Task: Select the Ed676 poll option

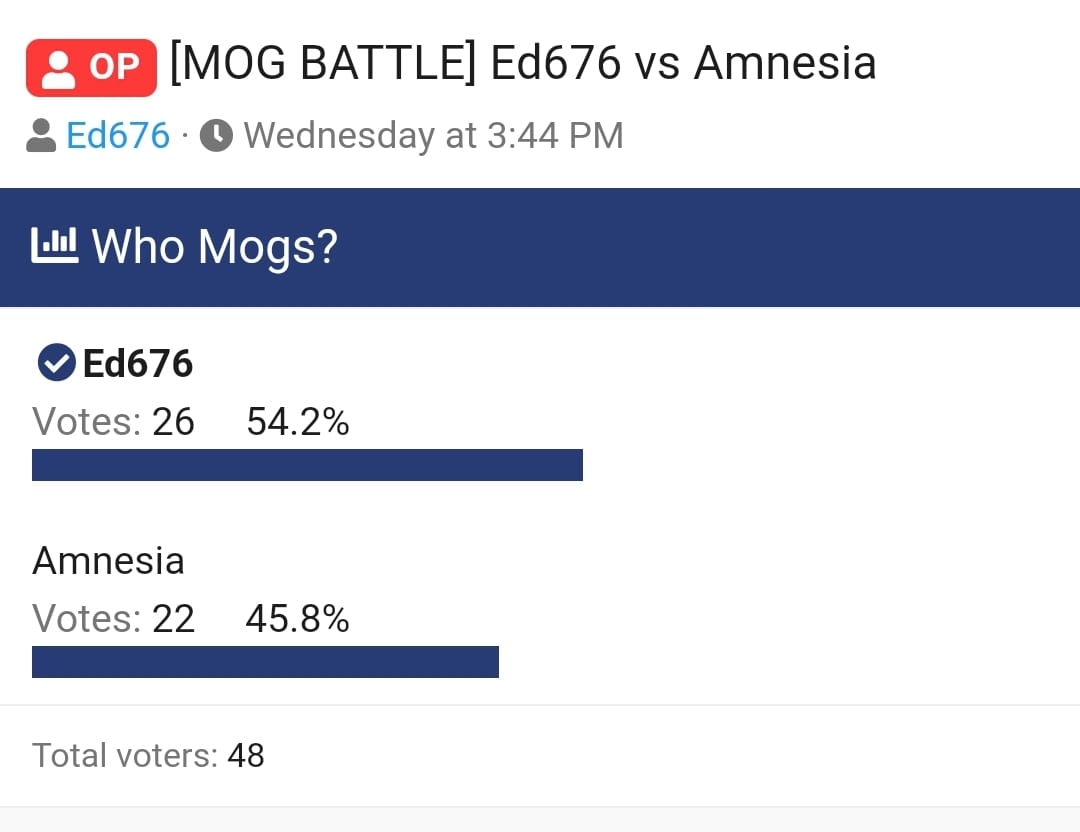Action: [137, 364]
